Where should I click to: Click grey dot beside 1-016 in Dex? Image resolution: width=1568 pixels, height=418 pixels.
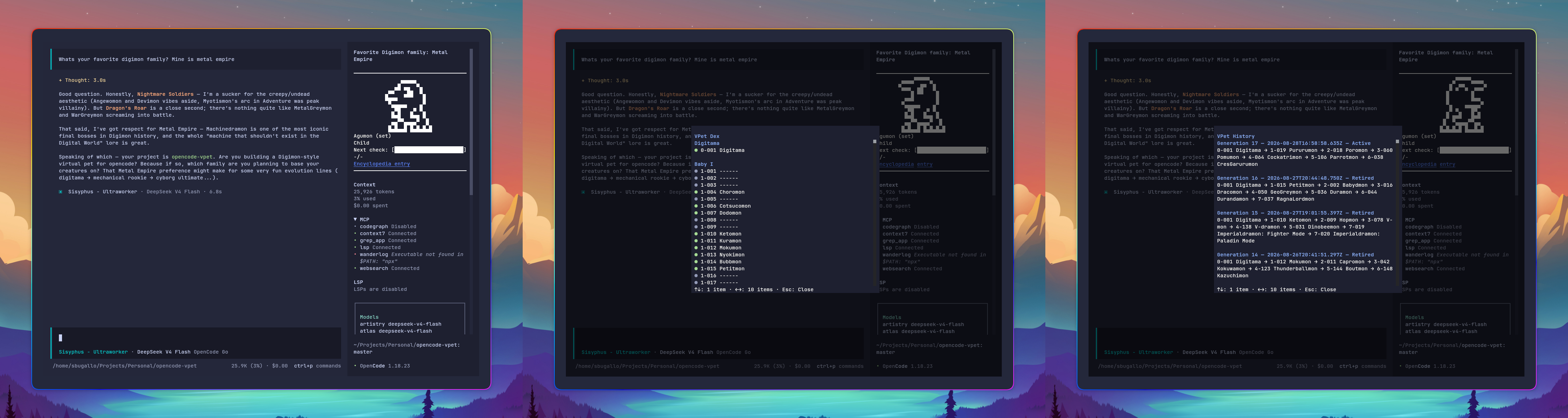click(x=696, y=276)
